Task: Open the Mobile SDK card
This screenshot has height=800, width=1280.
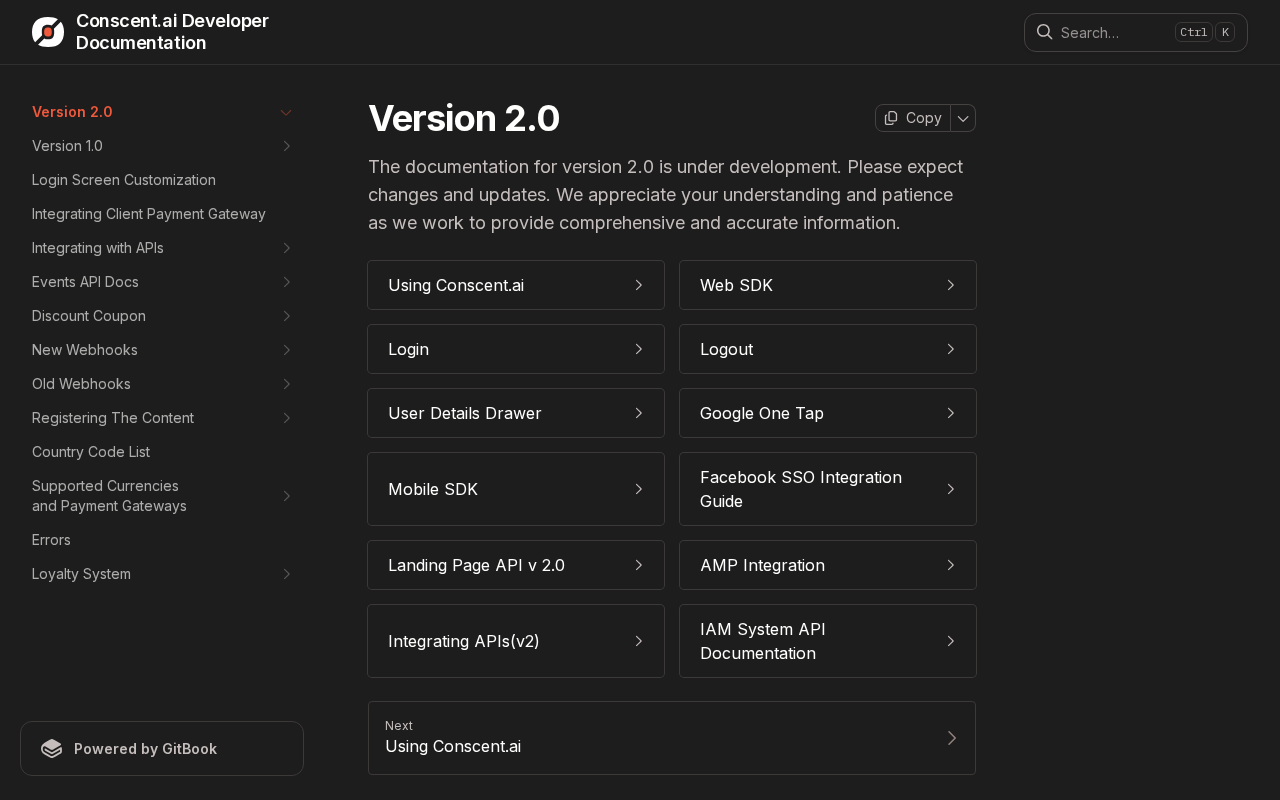Action: (516, 489)
